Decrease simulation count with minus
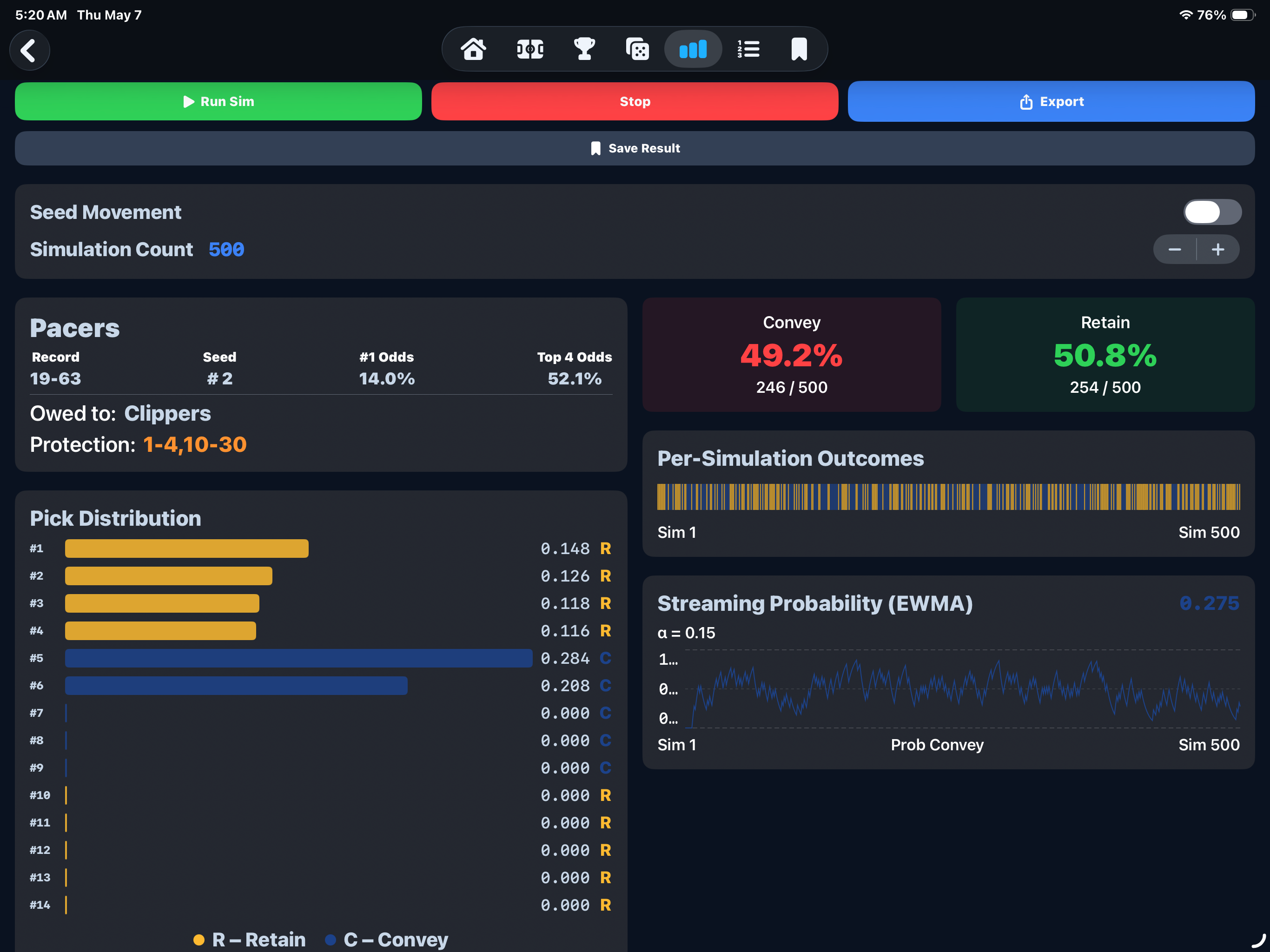1270x952 pixels. coord(1175,250)
